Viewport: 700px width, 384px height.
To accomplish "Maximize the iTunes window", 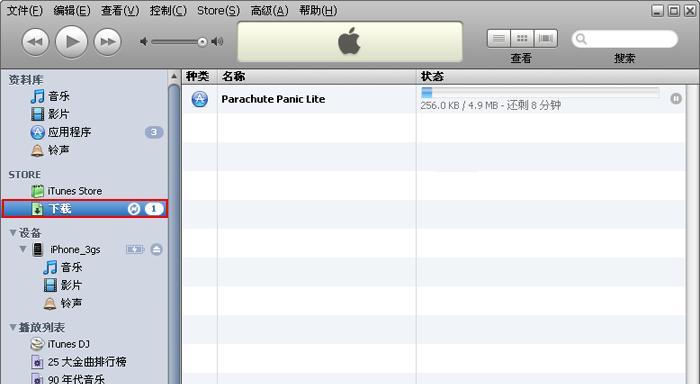I will pos(674,10).
